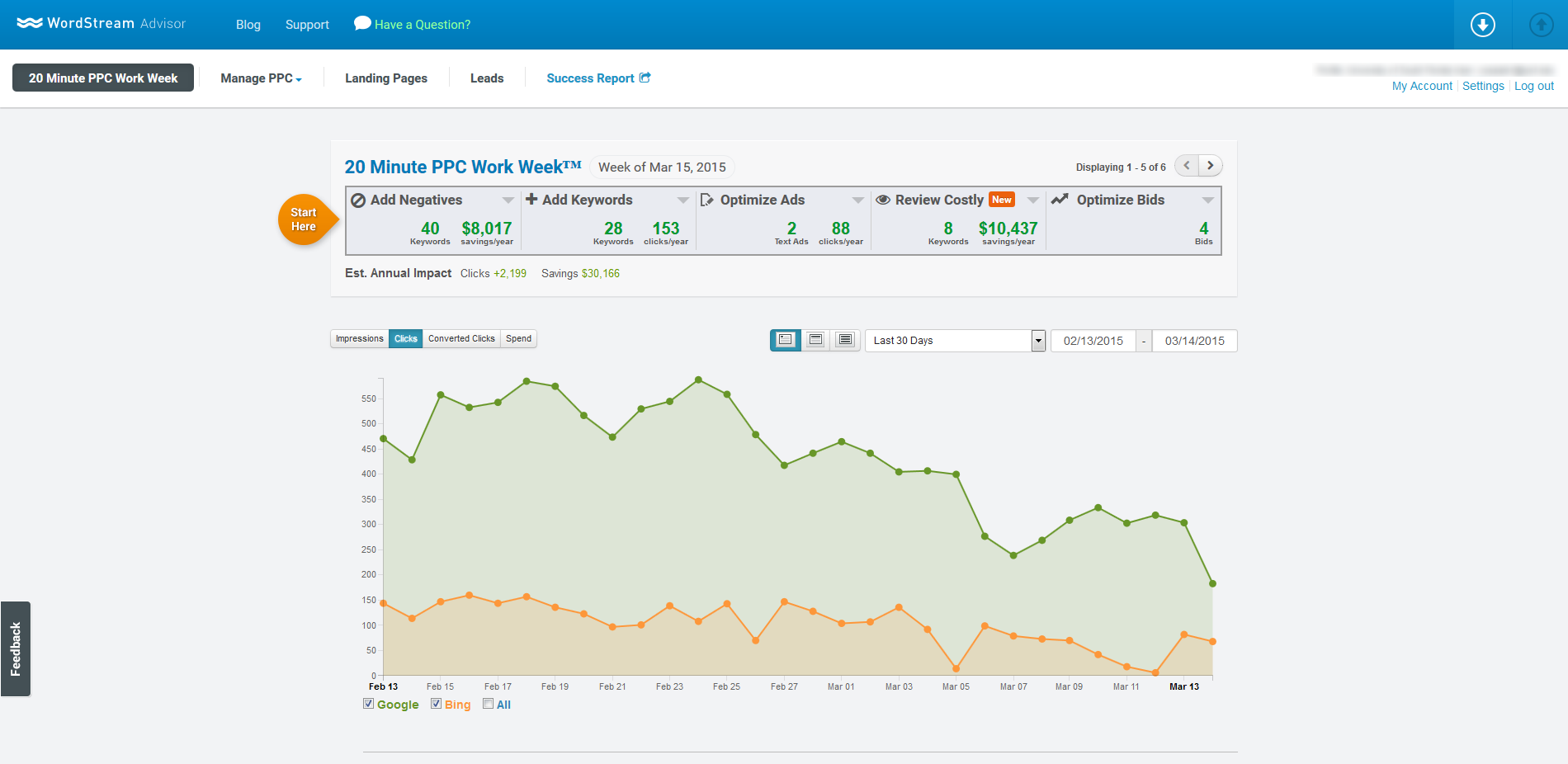This screenshot has height=764, width=1568.
Task: Click the 28 Keywords value
Action: coord(613,233)
